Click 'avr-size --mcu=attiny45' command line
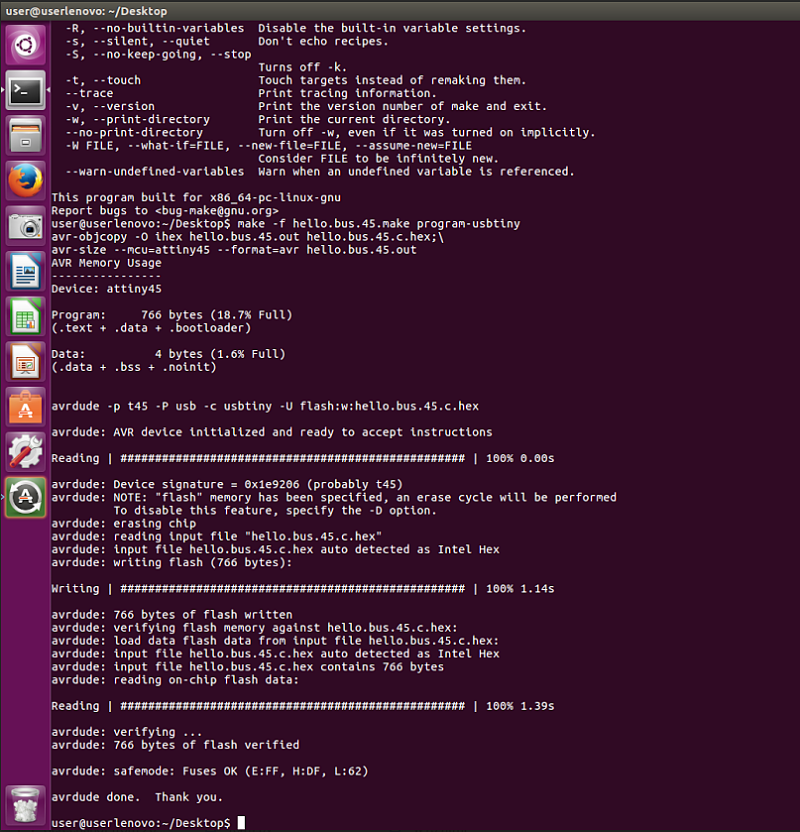Screen dimensions: 800x832 coord(234,250)
